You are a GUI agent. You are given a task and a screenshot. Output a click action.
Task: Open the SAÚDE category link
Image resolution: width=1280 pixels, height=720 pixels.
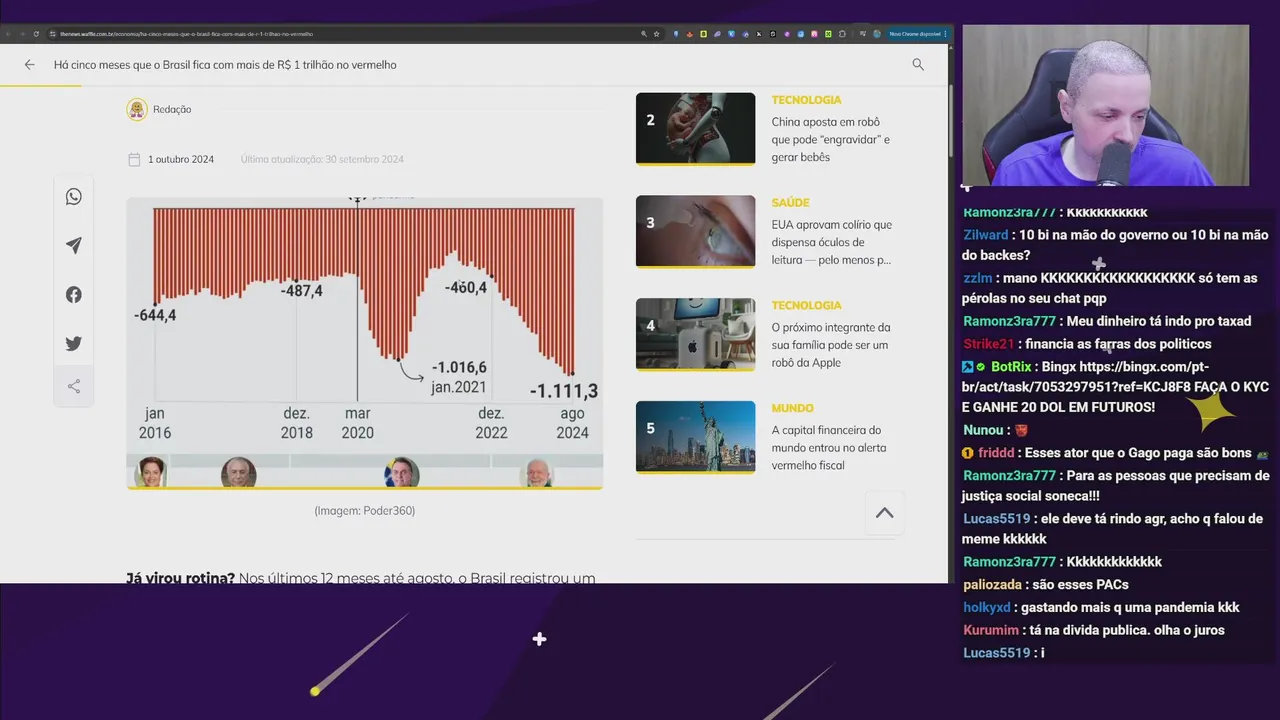point(790,203)
